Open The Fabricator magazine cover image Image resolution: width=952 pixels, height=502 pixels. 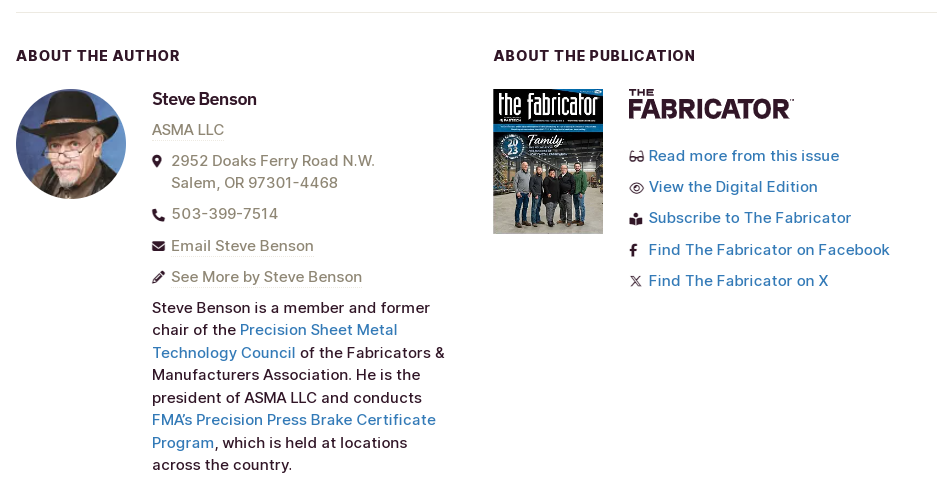[x=548, y=161]
